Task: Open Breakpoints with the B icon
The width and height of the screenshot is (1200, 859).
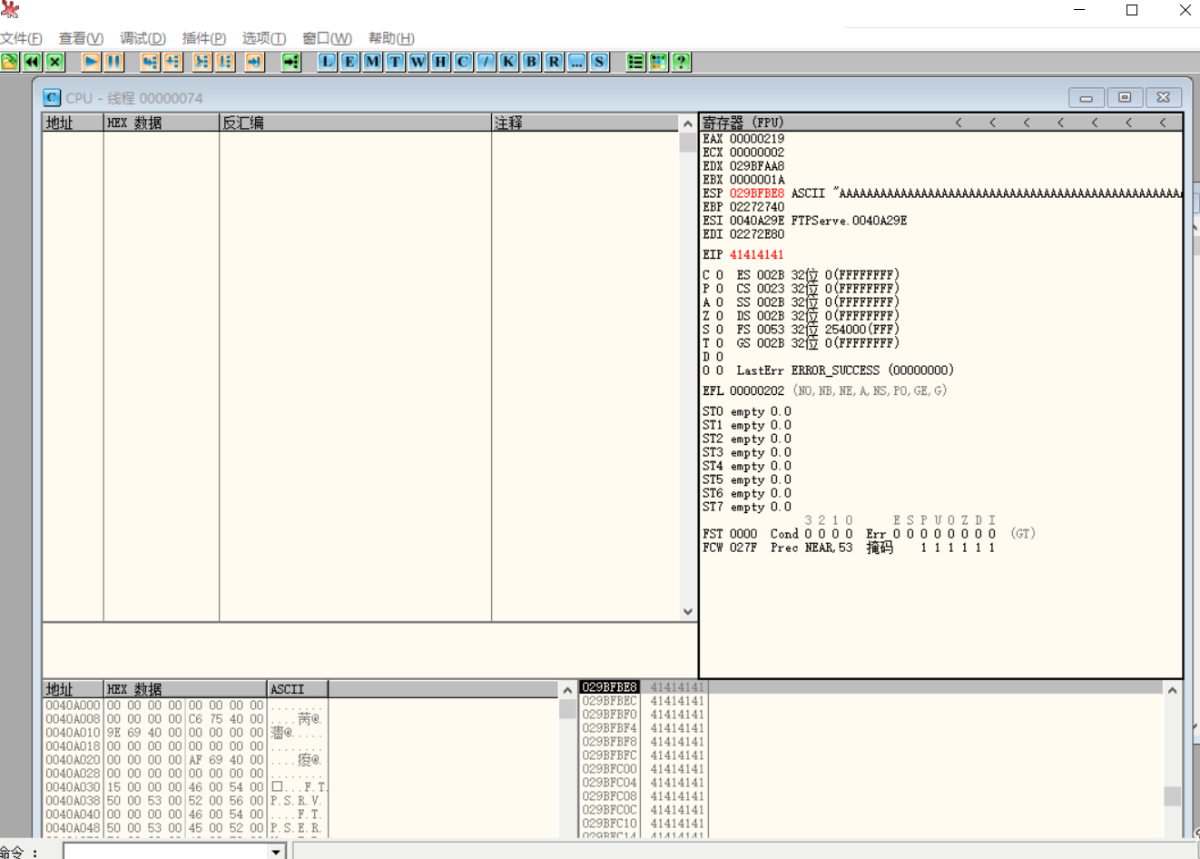Action: [531, 62]
